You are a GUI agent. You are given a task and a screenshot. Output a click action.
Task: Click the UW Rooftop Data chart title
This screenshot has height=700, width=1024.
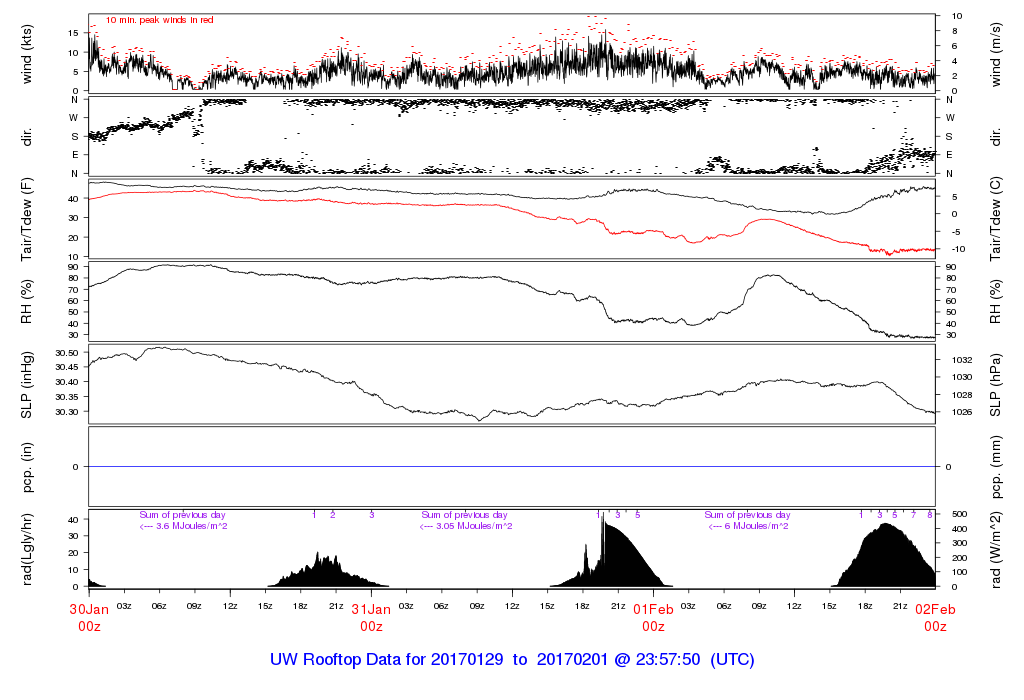(x=512, y=660)
